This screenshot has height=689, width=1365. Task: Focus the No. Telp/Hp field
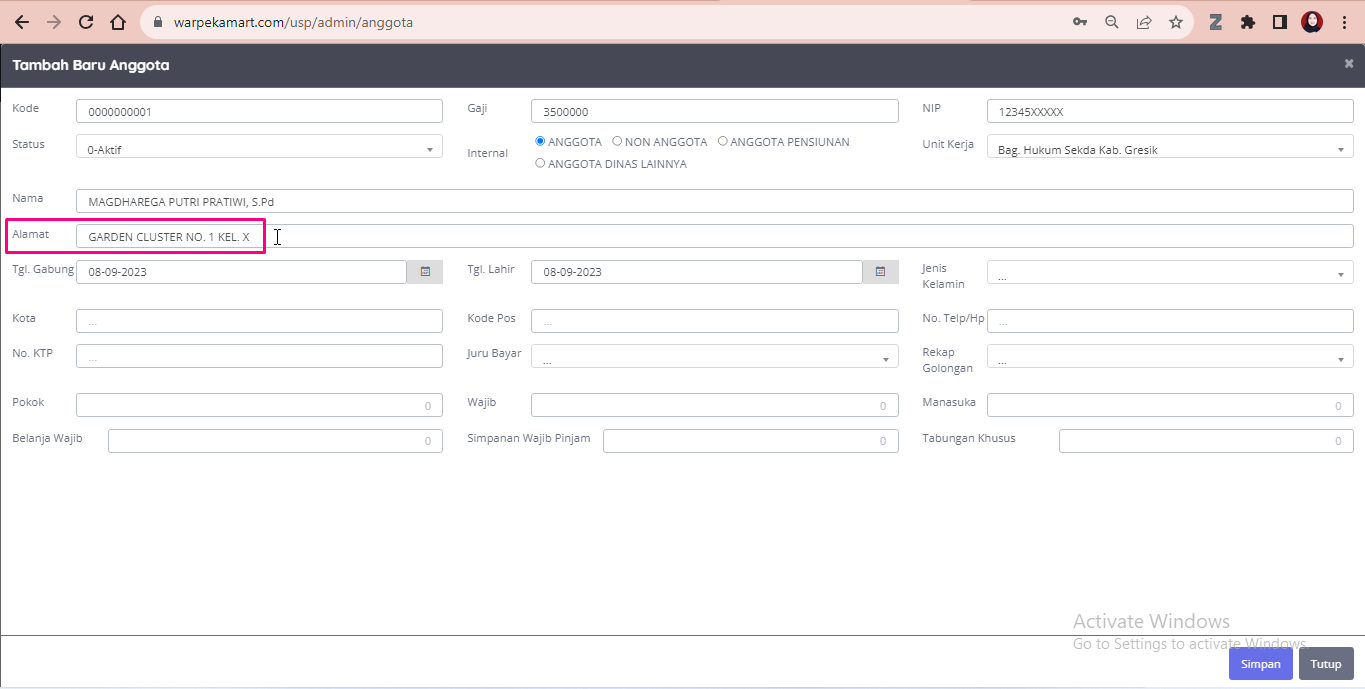point(1170,321)
